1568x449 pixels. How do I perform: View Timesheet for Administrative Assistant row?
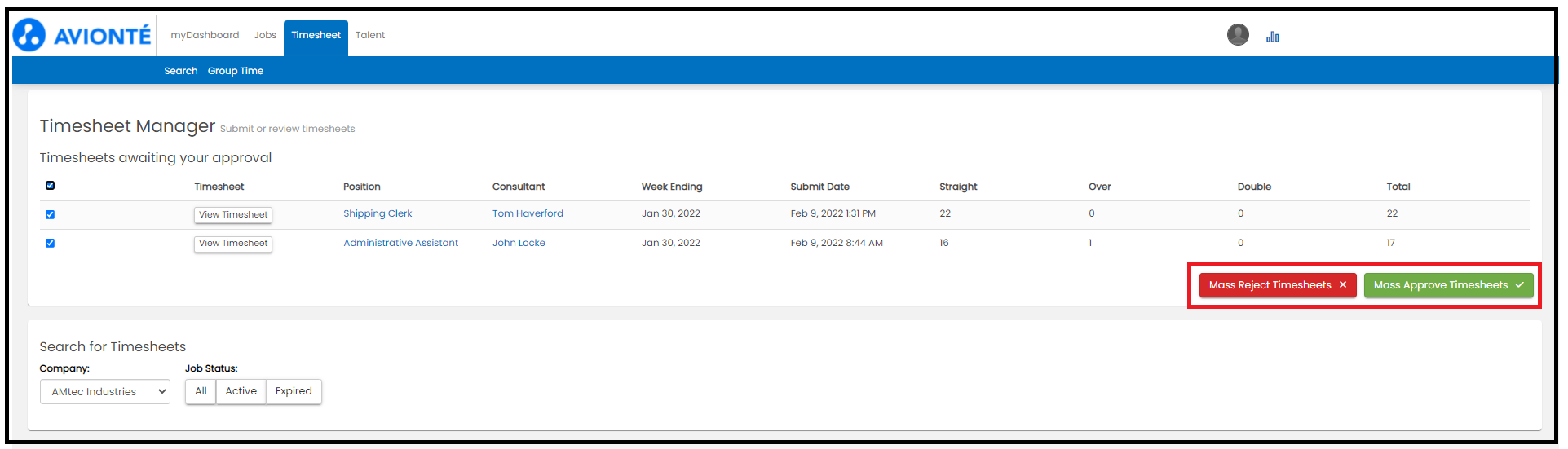pyautogui.click(x=233, y=244)
